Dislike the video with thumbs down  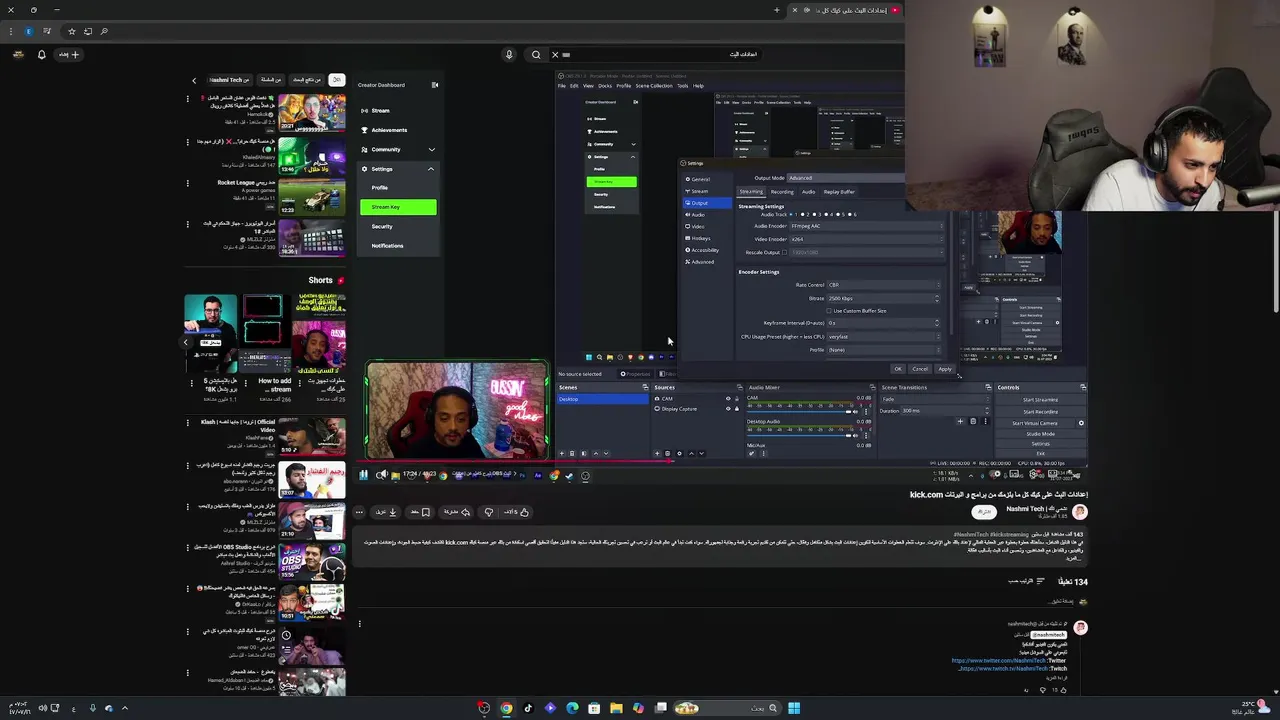(x=488, y=512)
